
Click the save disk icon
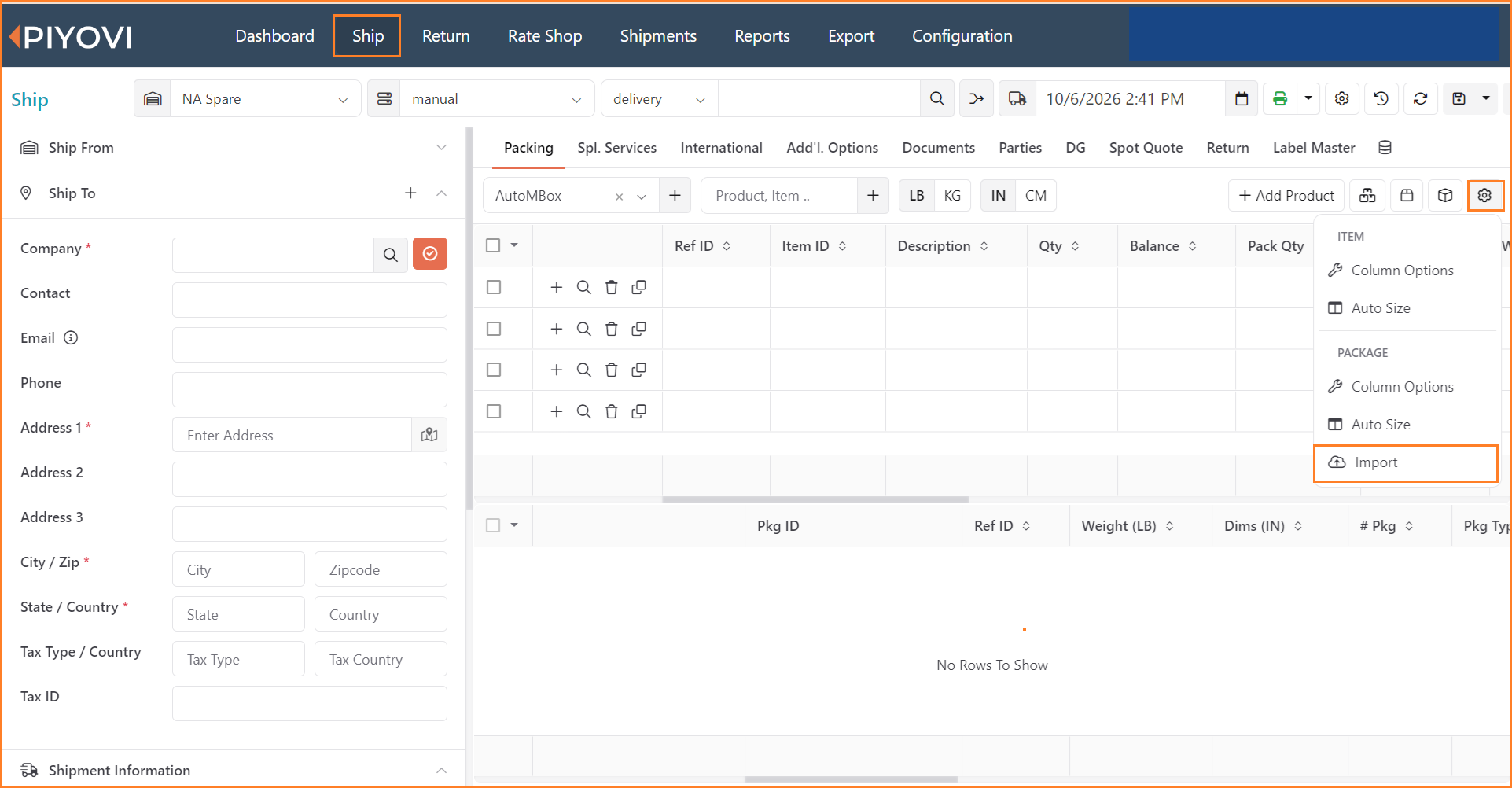click(x=1459, y=98)
